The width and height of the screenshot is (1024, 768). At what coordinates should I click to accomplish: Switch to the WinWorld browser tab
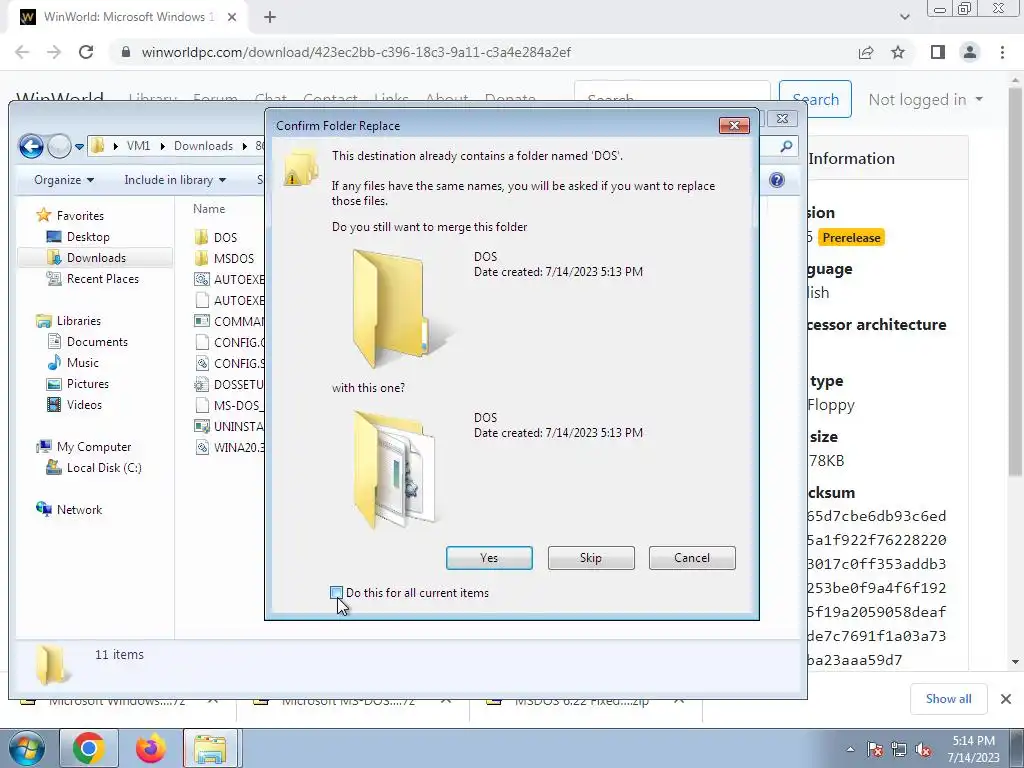129,17
